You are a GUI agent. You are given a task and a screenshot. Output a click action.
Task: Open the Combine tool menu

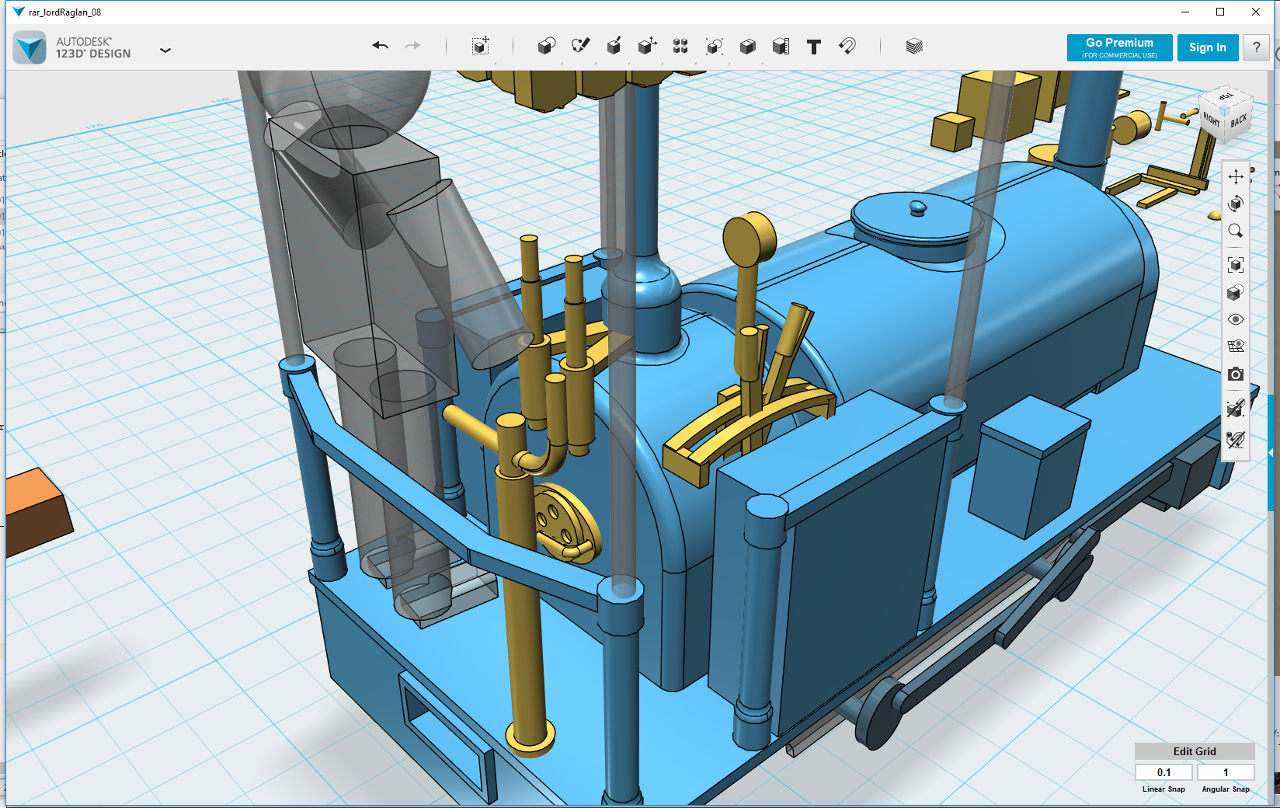(747, 46)
